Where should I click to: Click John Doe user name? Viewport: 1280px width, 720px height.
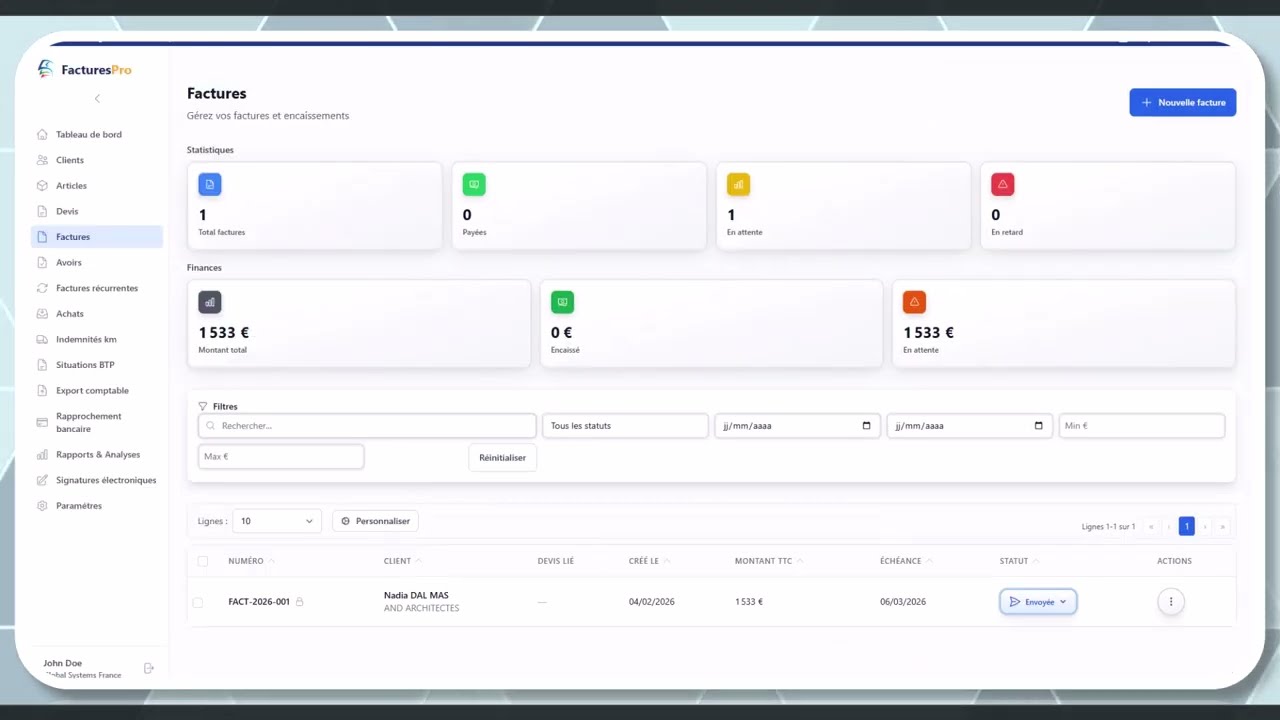pyautogui.click(x=62, y=663)
